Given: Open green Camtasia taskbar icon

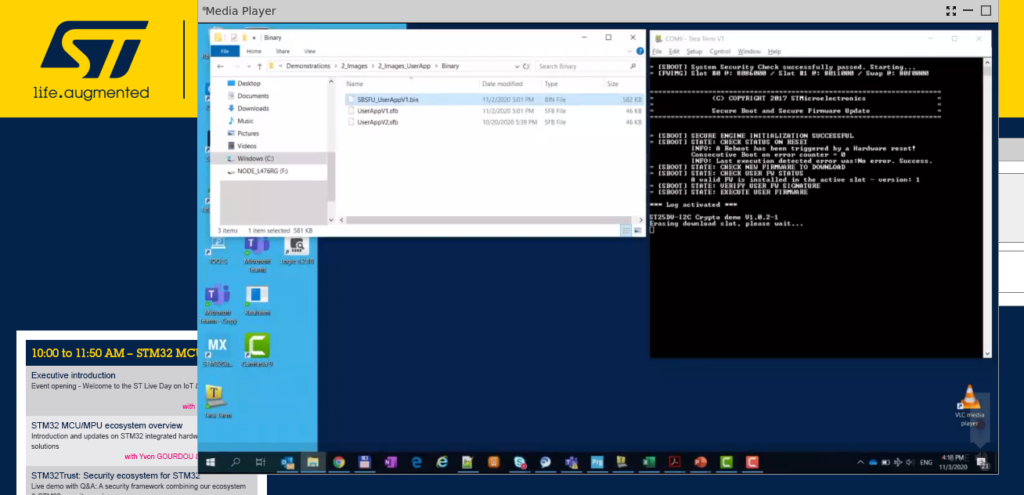Looking at the screenshot, I should tap(726, 462).
